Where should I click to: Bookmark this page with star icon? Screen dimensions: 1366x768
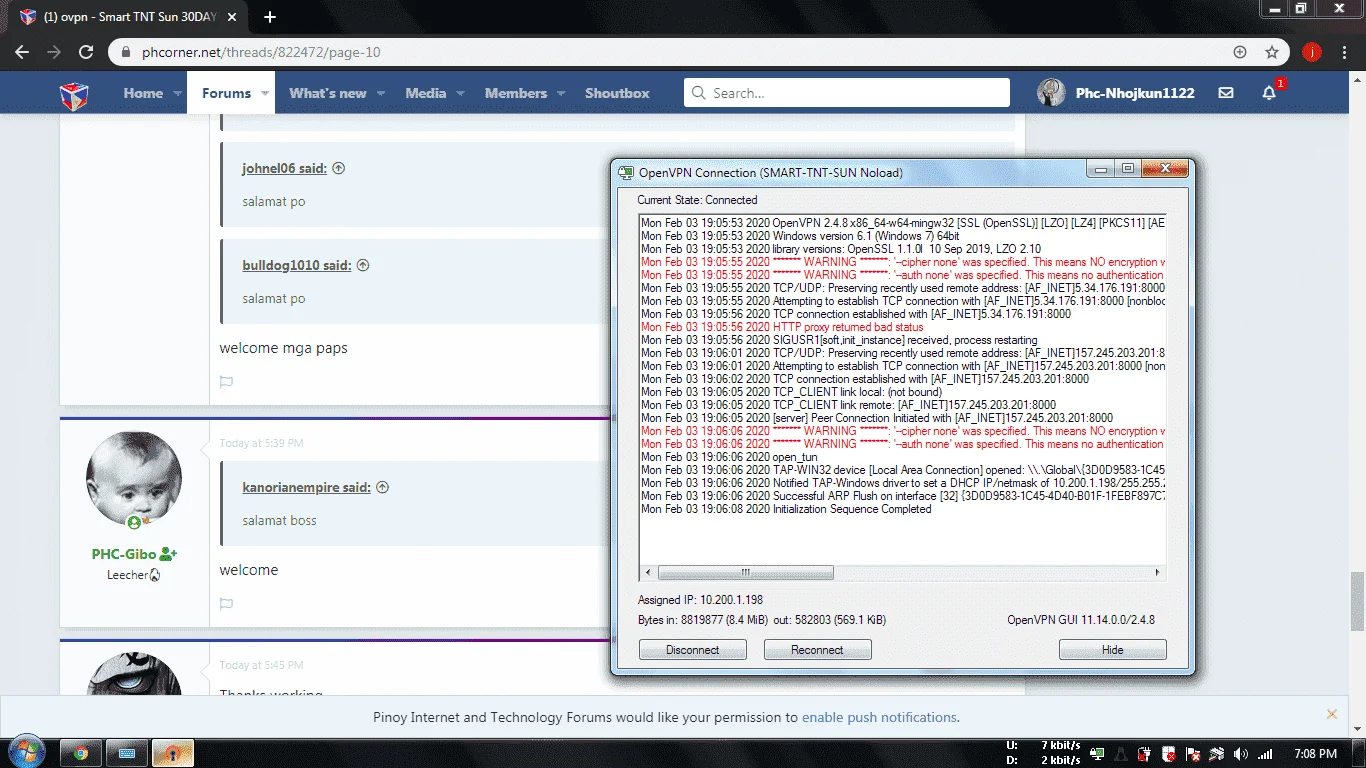pyautogui.click(x=1272, y=52)
